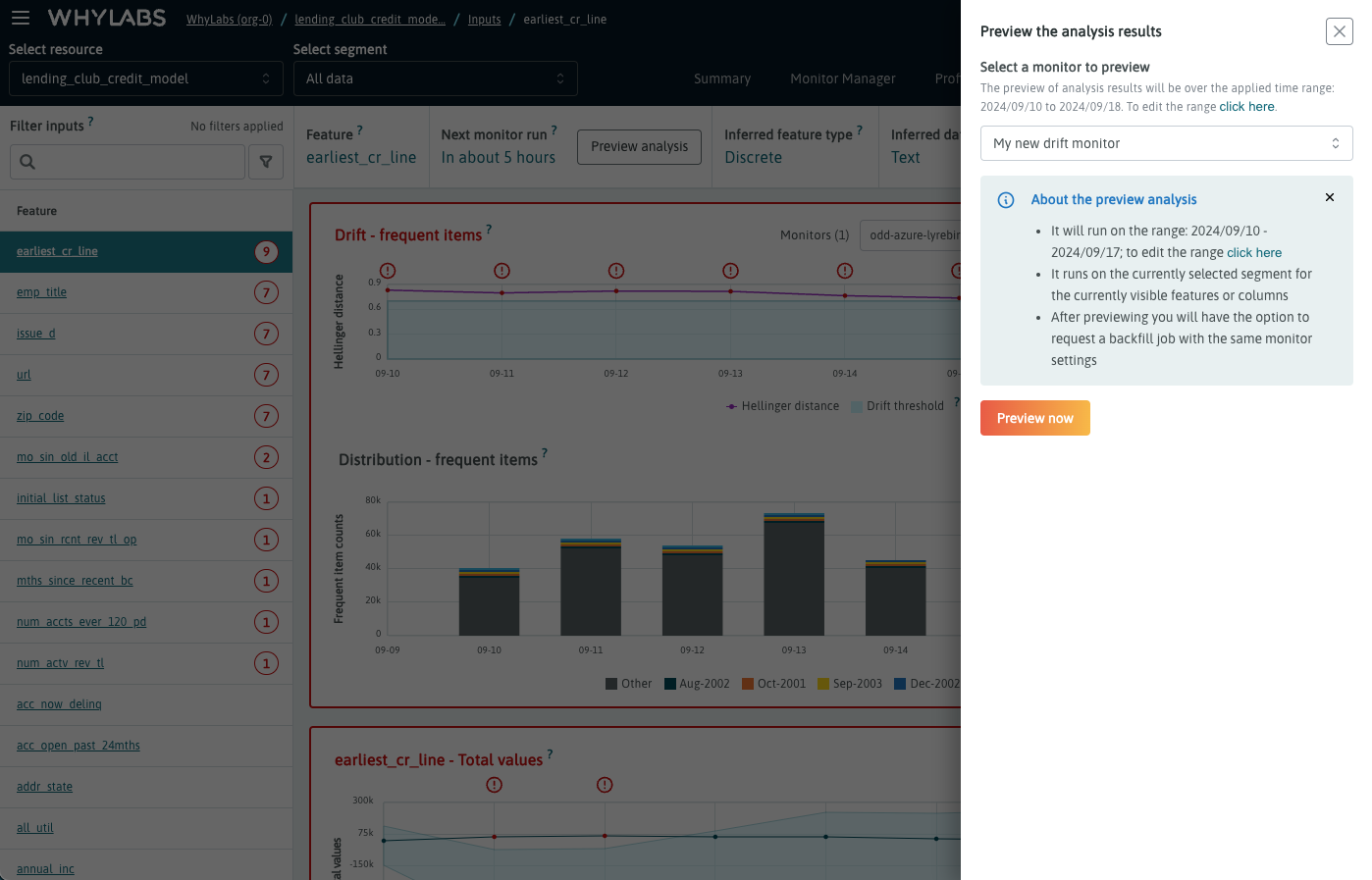Open the Monitor Manager tab

842,78
